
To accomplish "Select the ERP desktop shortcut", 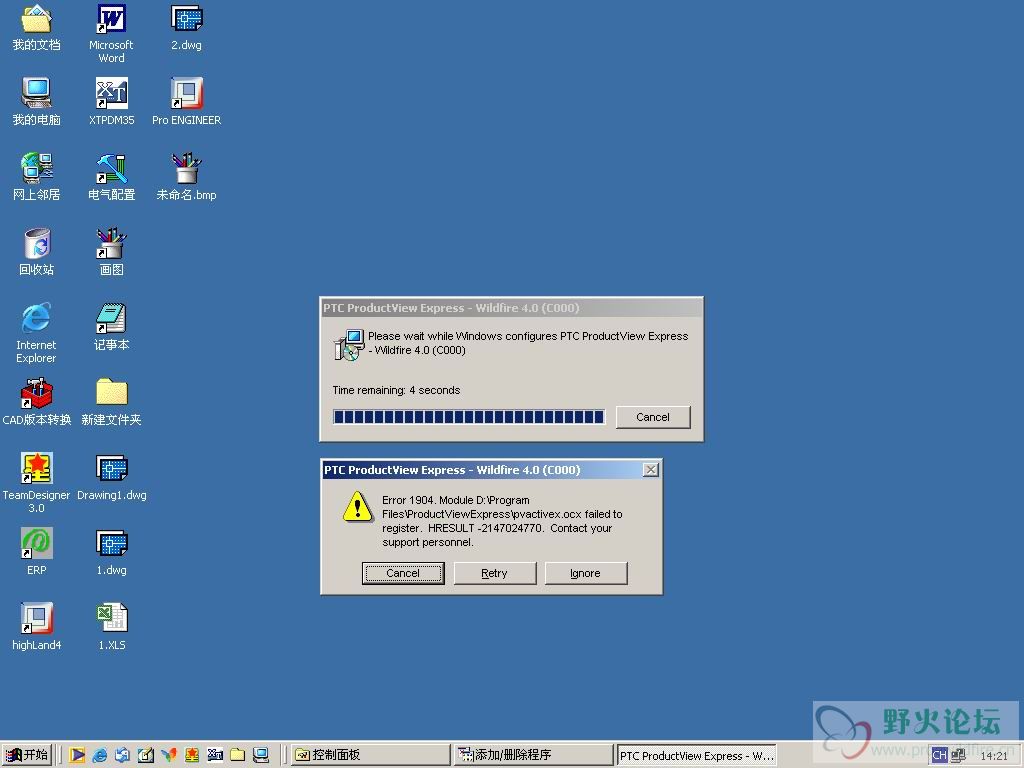I will click(x=37, y=552).
